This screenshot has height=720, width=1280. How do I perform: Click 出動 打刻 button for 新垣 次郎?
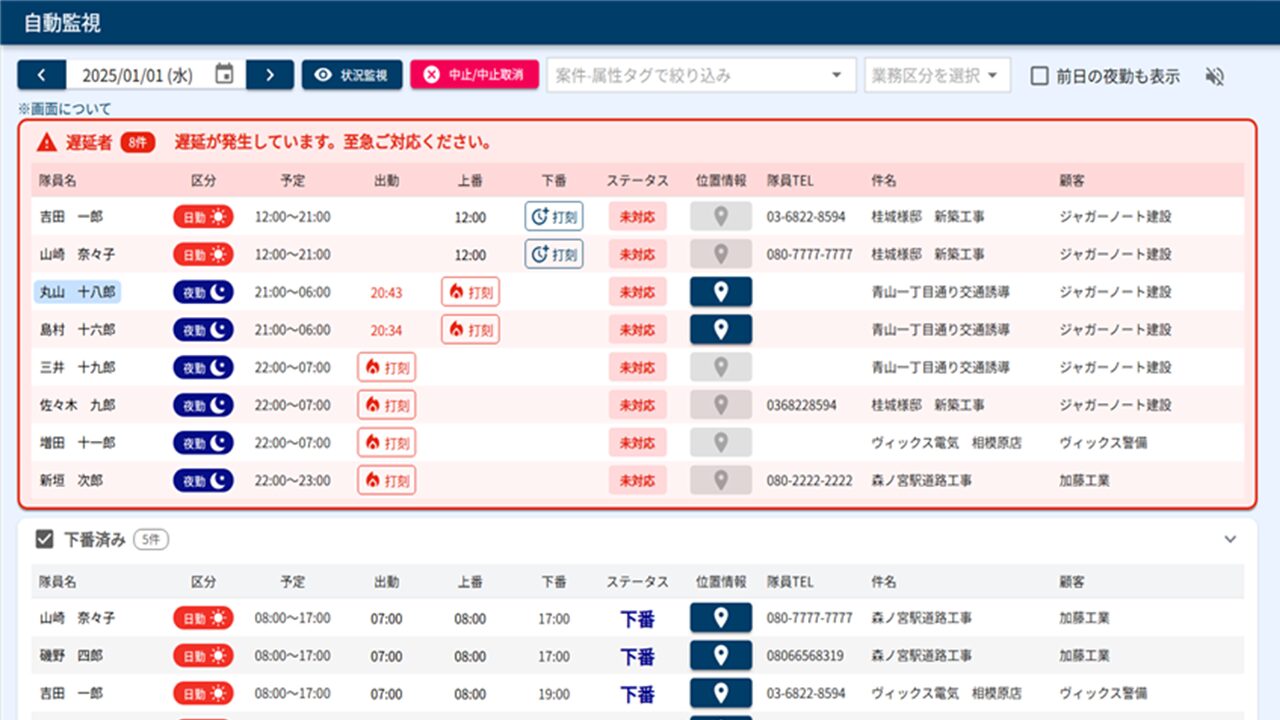click(x=387, y=480)
